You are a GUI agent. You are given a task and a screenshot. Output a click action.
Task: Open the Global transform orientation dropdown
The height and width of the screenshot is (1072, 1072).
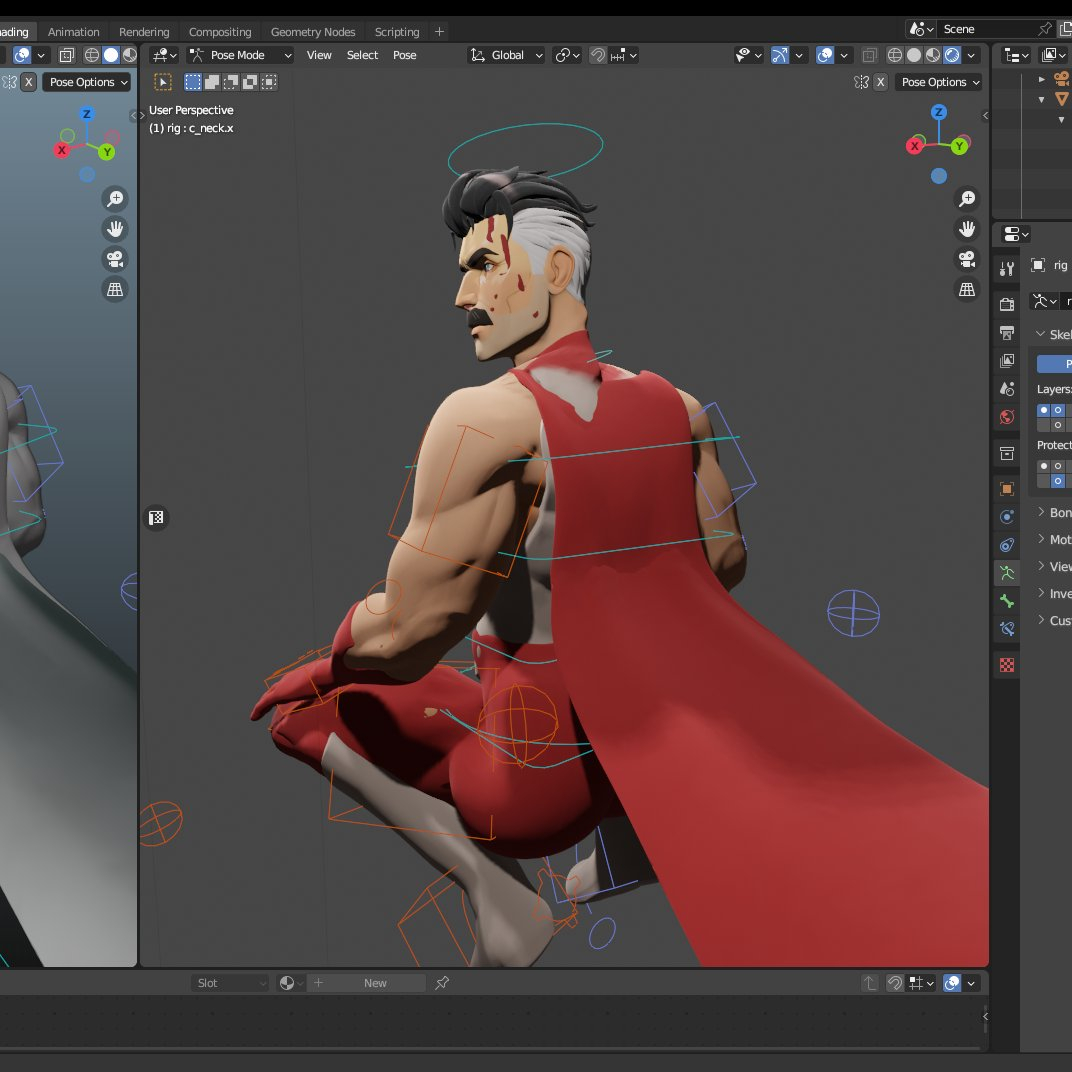(507, 55)
